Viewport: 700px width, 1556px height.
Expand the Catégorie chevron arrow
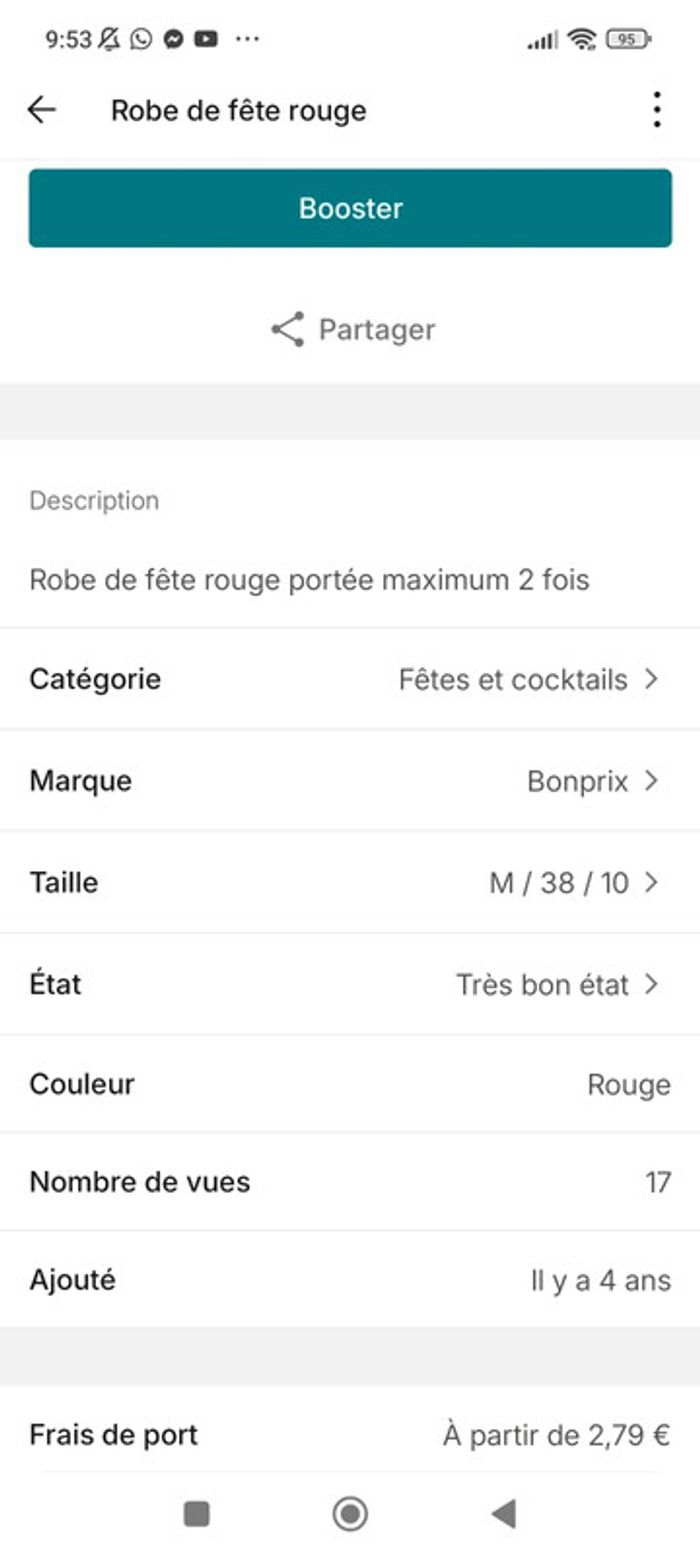(x=651, y=679)
